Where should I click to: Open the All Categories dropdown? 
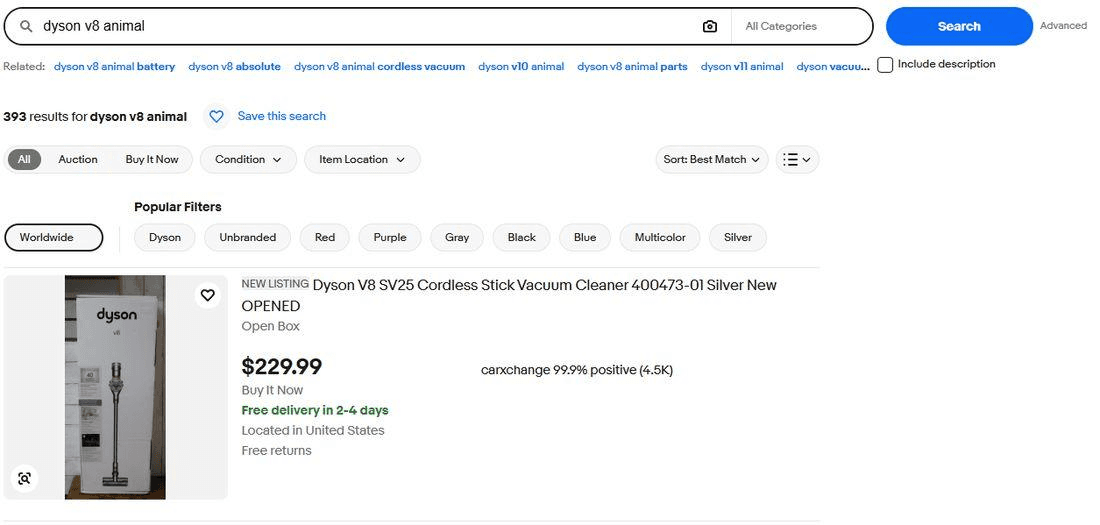(802, 27)
